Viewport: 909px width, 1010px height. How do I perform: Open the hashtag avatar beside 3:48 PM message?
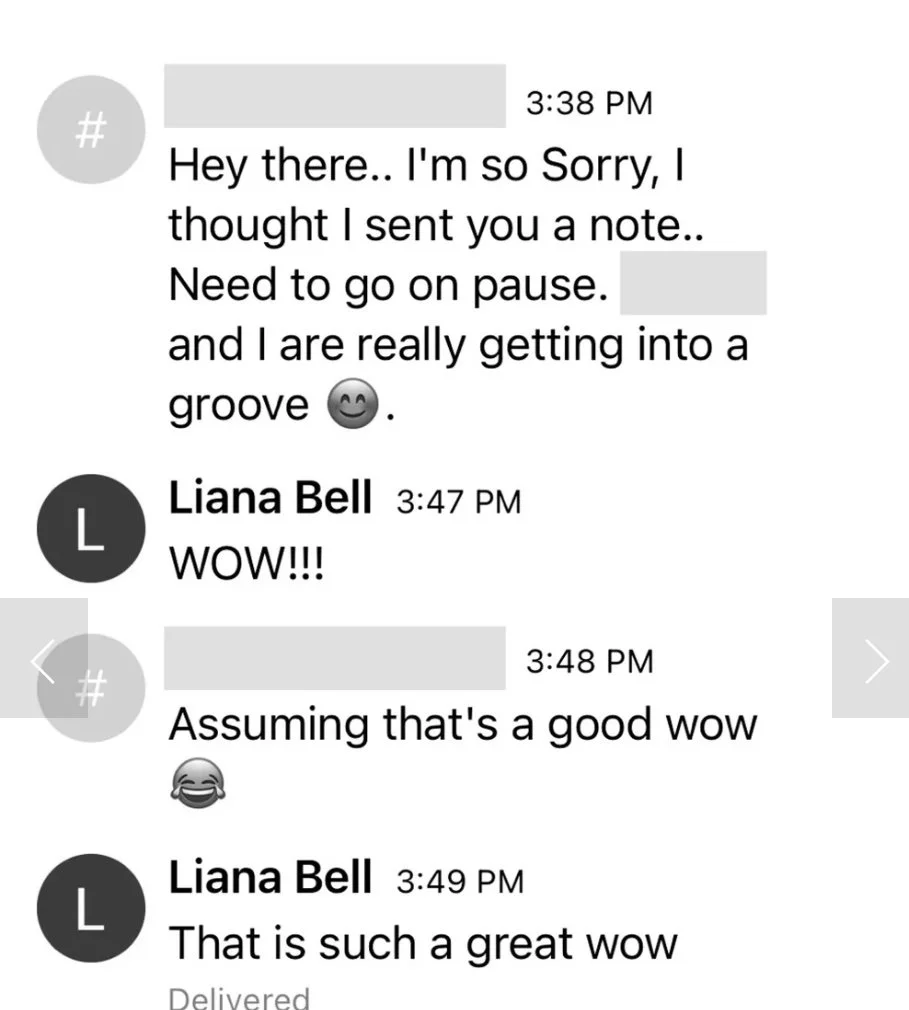[x=91, y=688]
